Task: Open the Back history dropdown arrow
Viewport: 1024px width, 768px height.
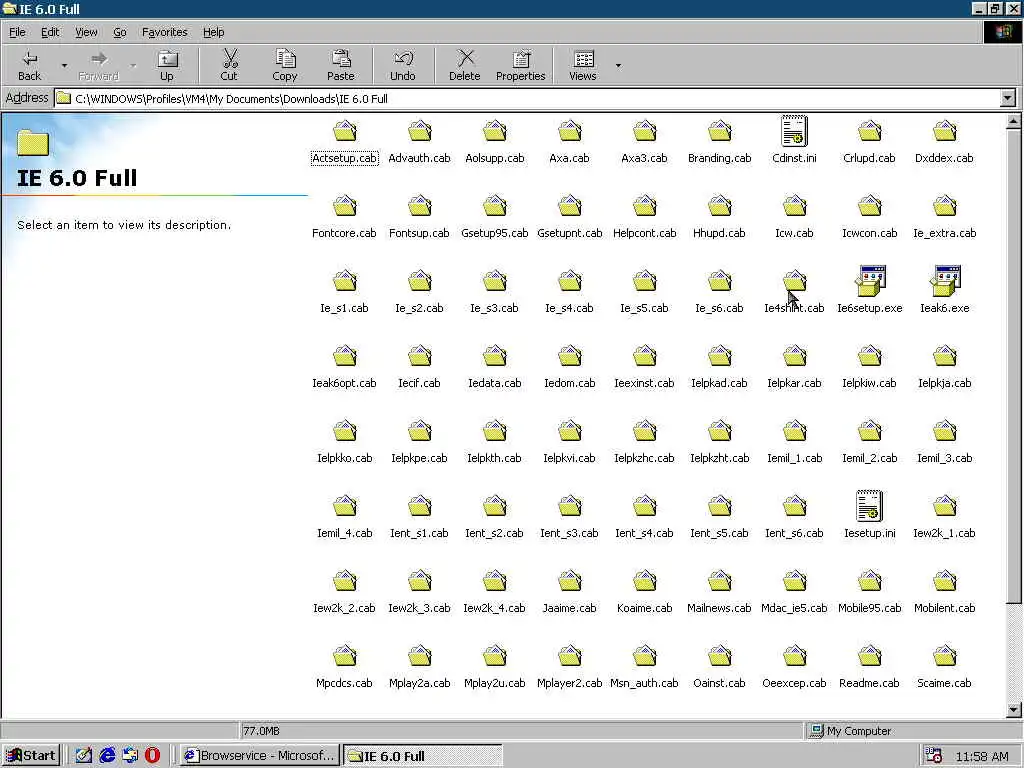Action: (64, 65)
